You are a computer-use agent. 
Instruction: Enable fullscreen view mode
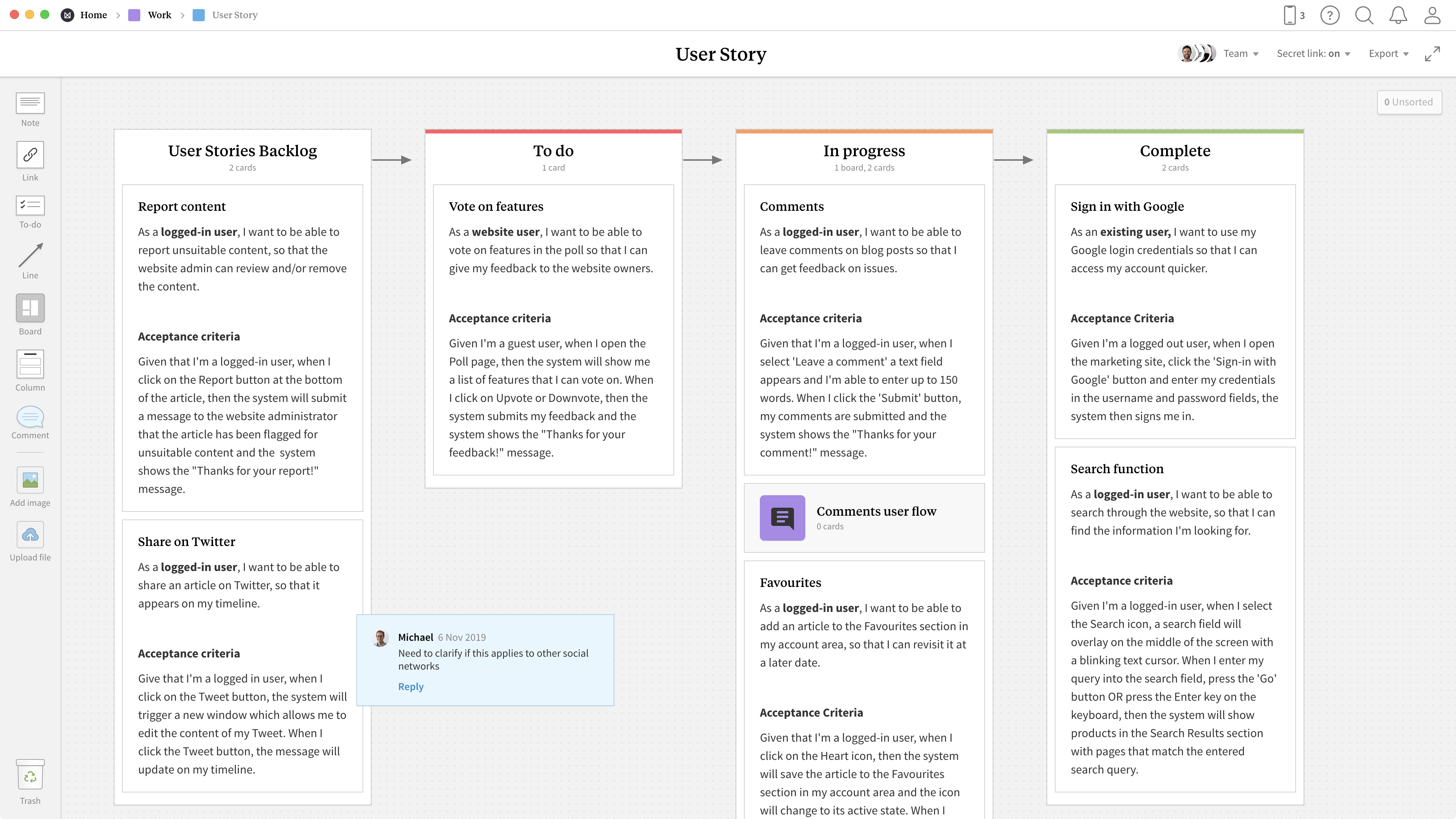pos(1433,53)
